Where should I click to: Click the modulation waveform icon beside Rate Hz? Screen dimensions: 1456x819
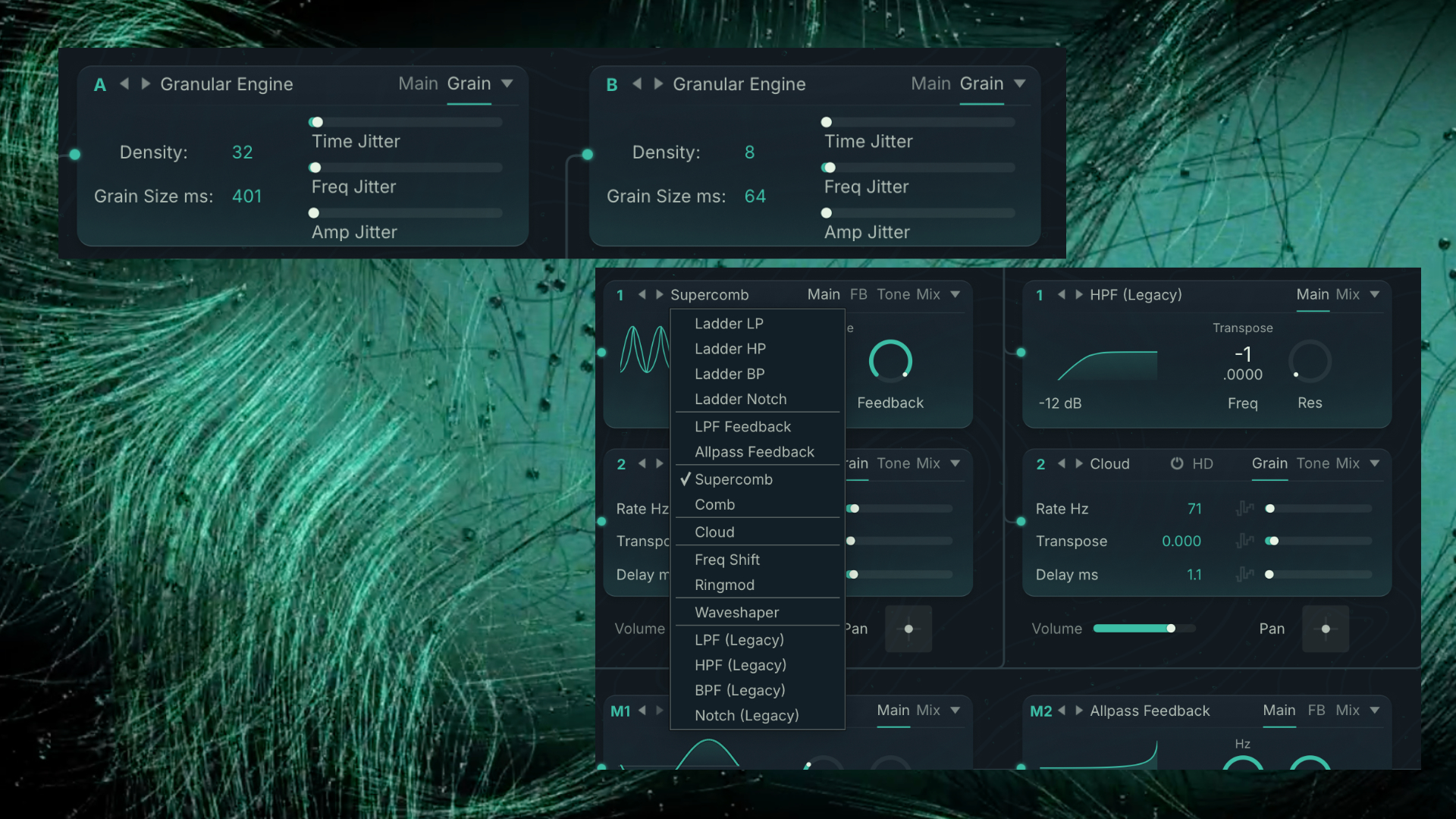point(1244,509)
